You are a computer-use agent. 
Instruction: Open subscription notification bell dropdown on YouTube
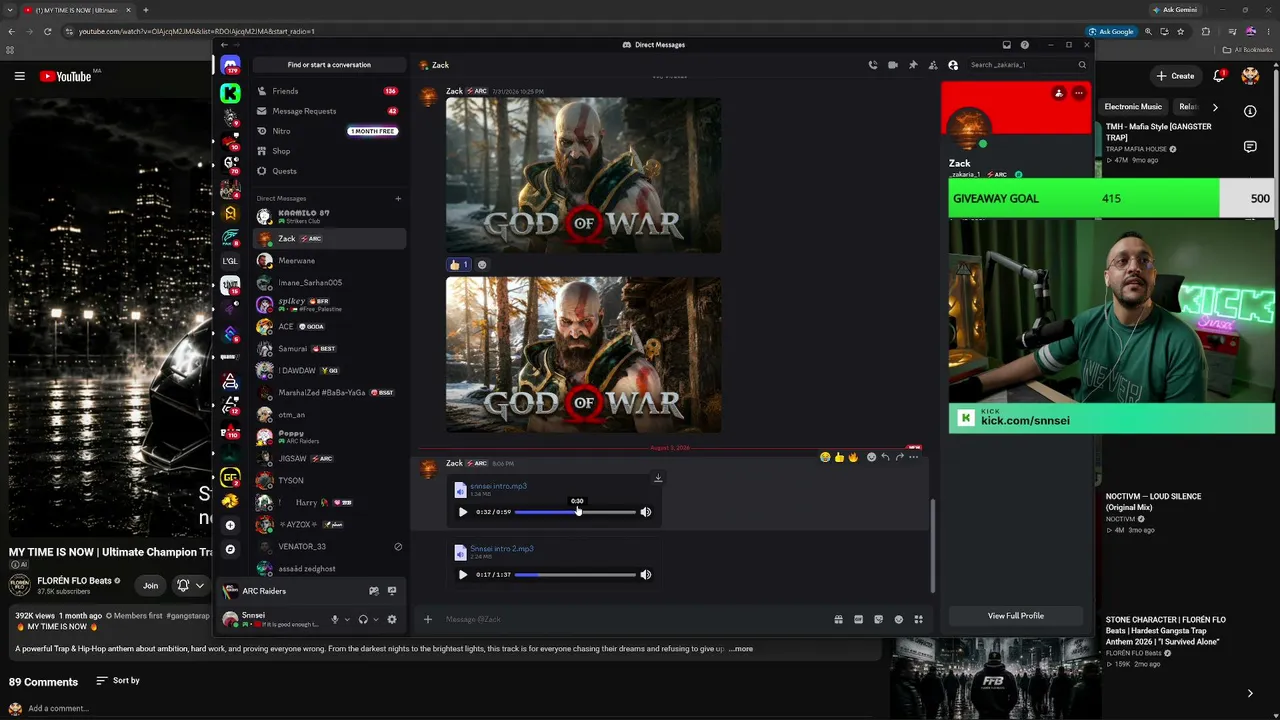190,586
